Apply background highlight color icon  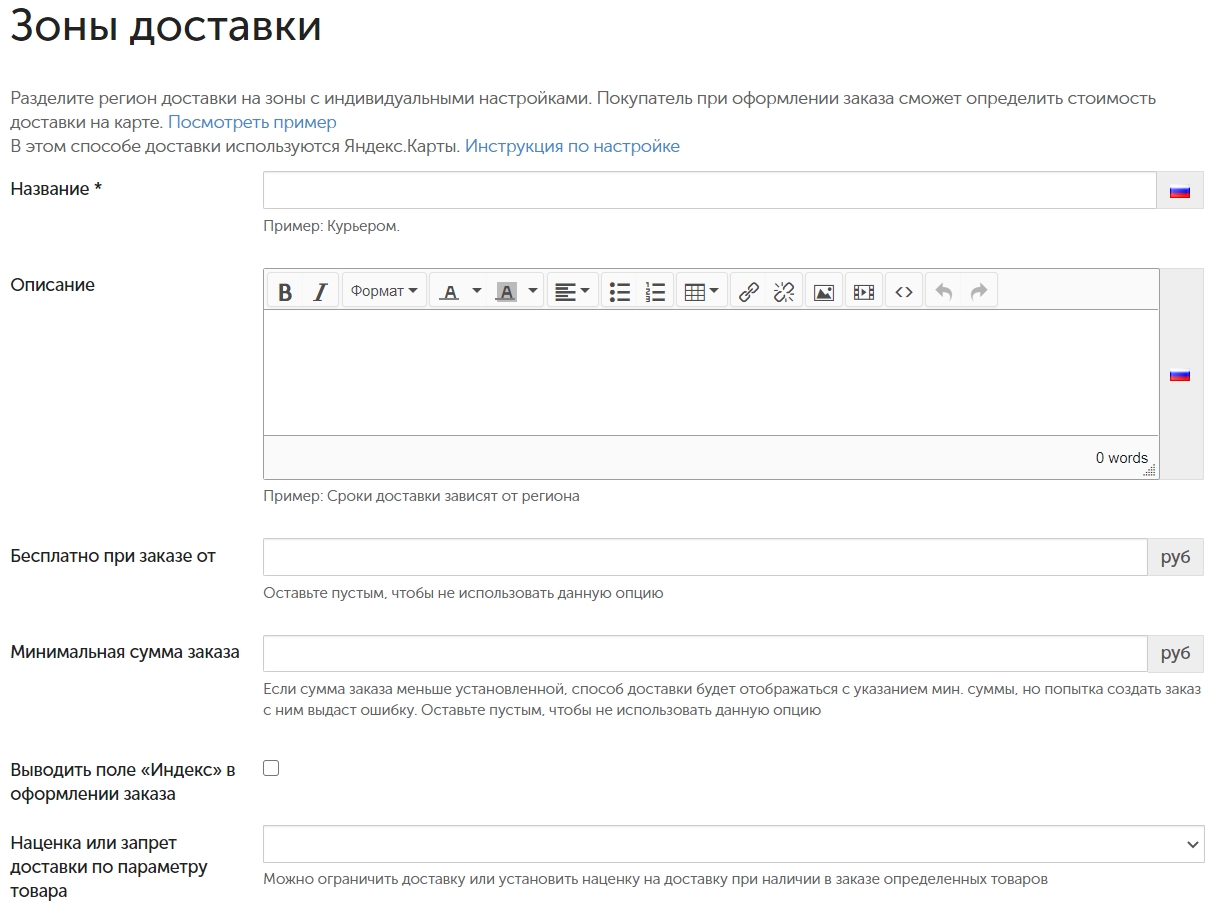tap(506, 292)
